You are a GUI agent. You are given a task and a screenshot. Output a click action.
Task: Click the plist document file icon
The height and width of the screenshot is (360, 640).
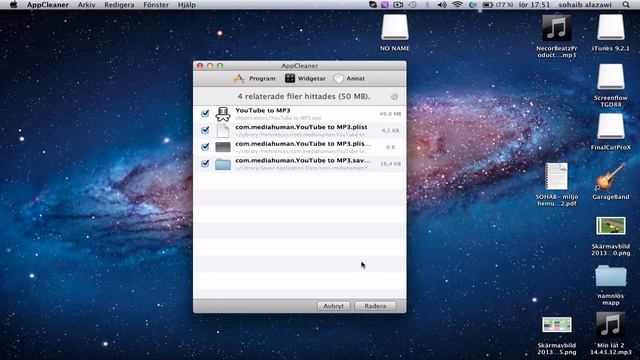coord(223,131)
